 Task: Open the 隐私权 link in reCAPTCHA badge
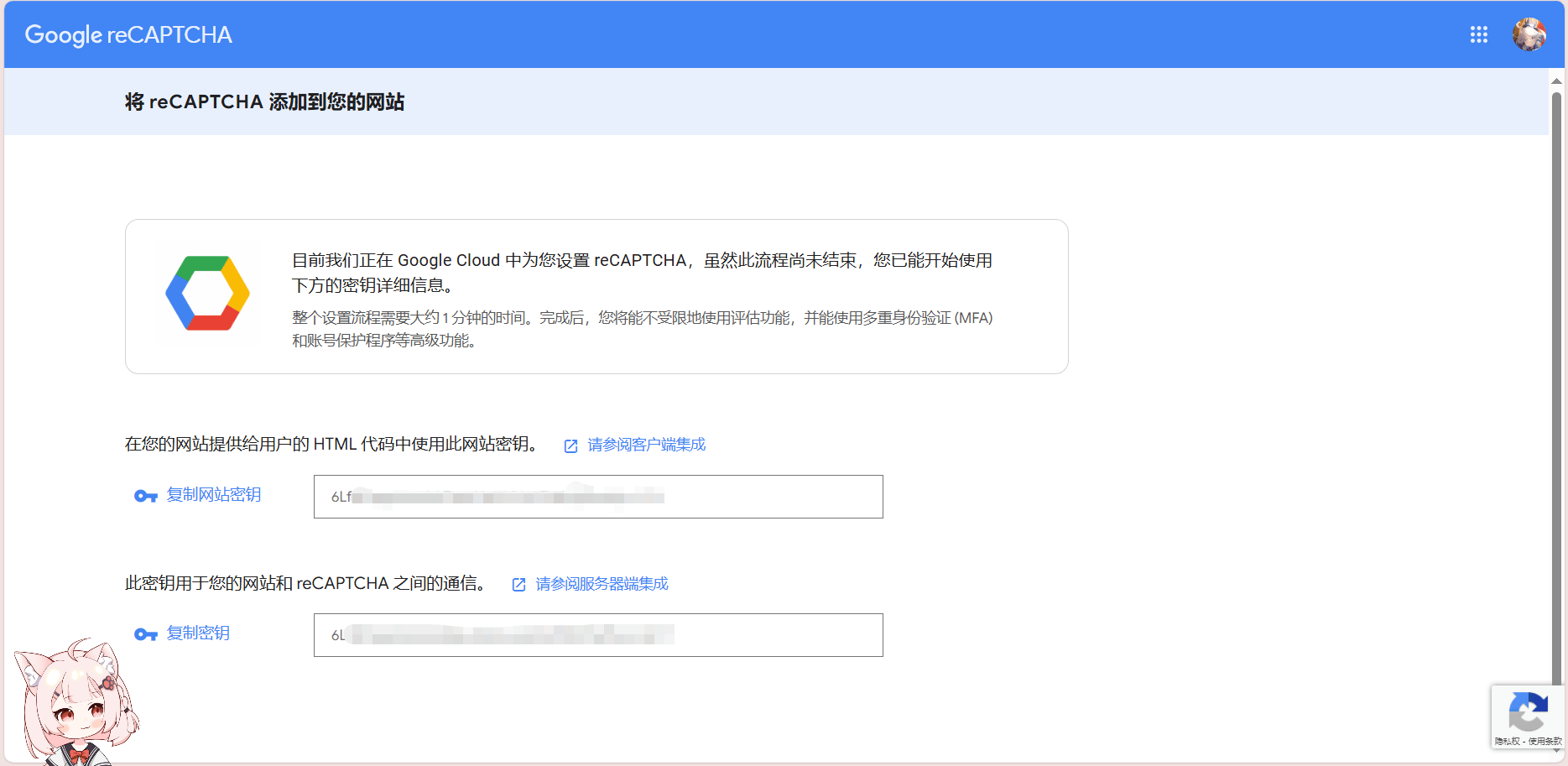[x=1506, y=742]
